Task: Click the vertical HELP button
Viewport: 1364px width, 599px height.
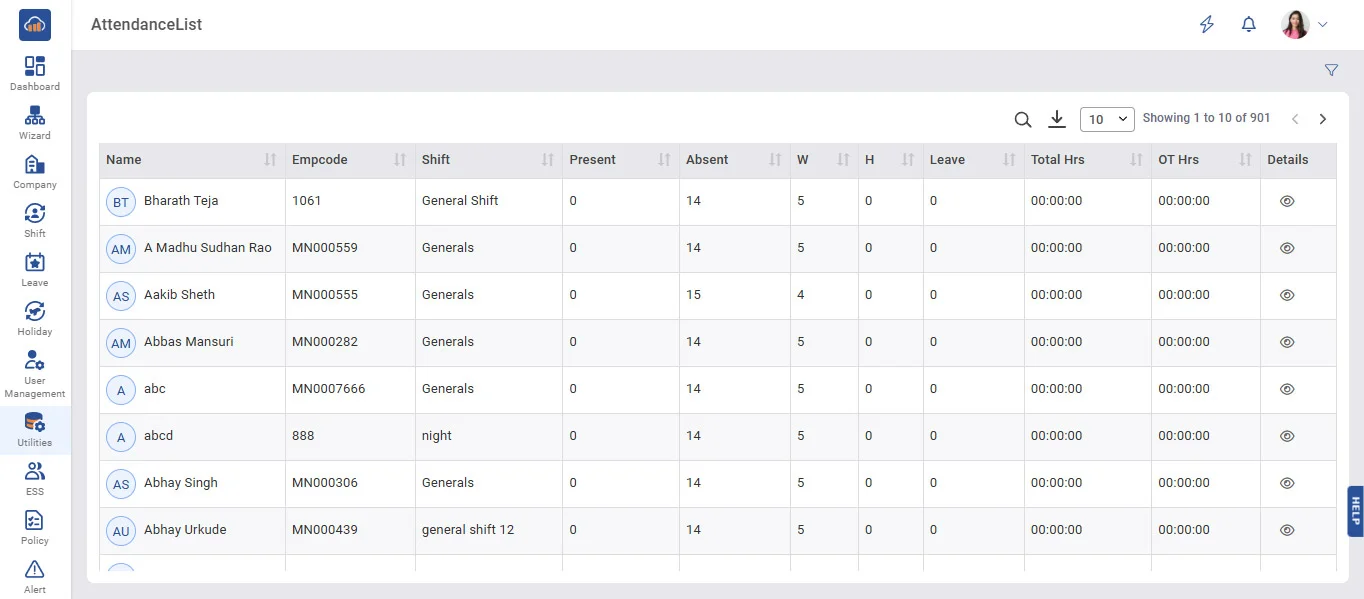Action: coord(1355,511)
